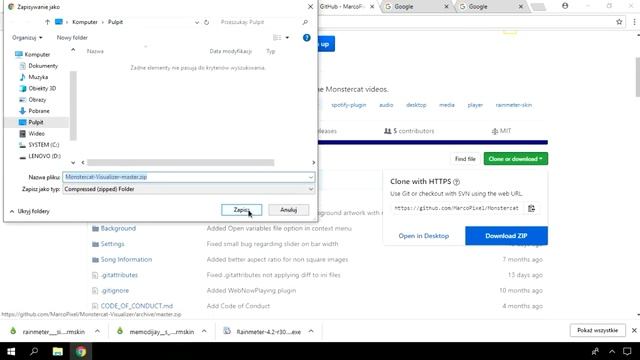Click the Komputer breadcrumb in path
The height and width of the screenshot is (360, 640).
point(84,22)
